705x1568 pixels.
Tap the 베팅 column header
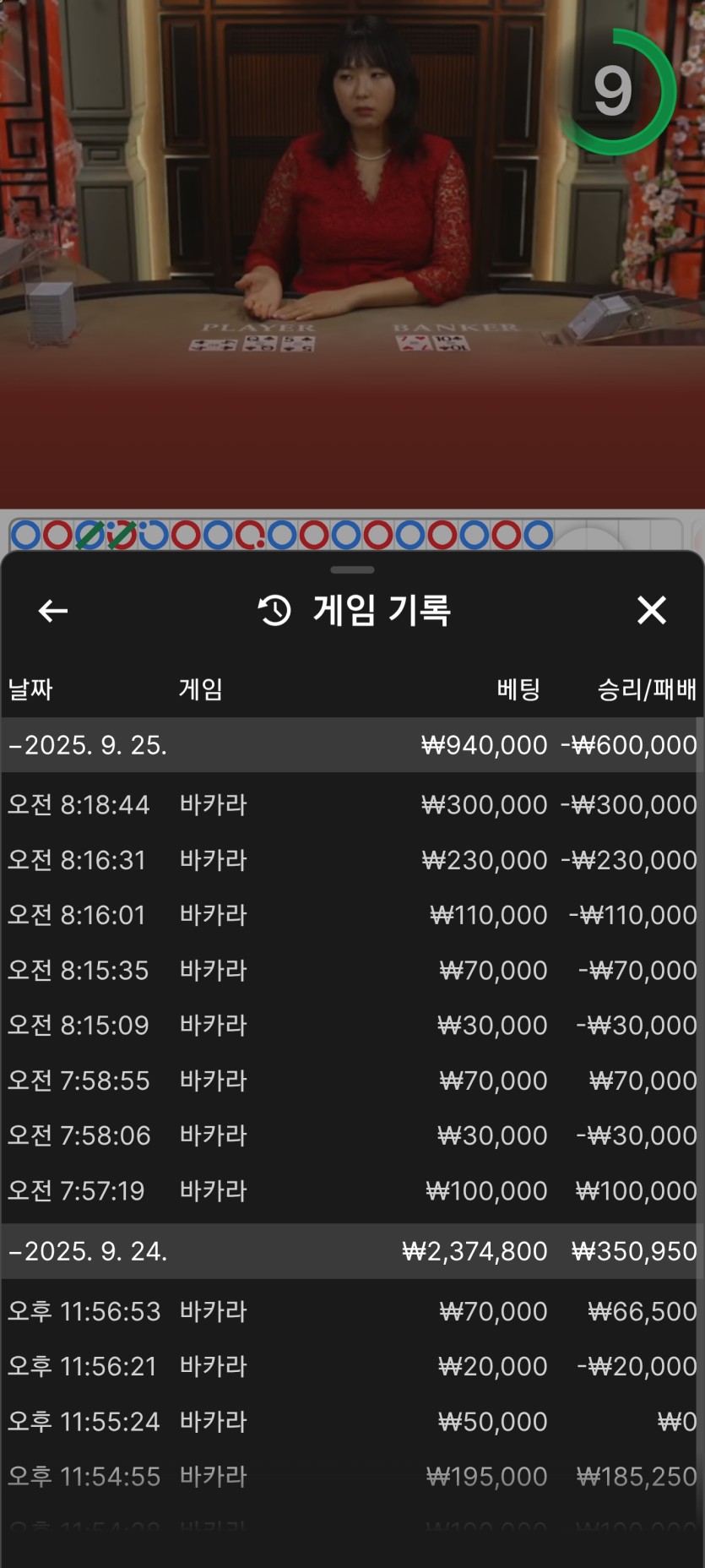[518, 689]
